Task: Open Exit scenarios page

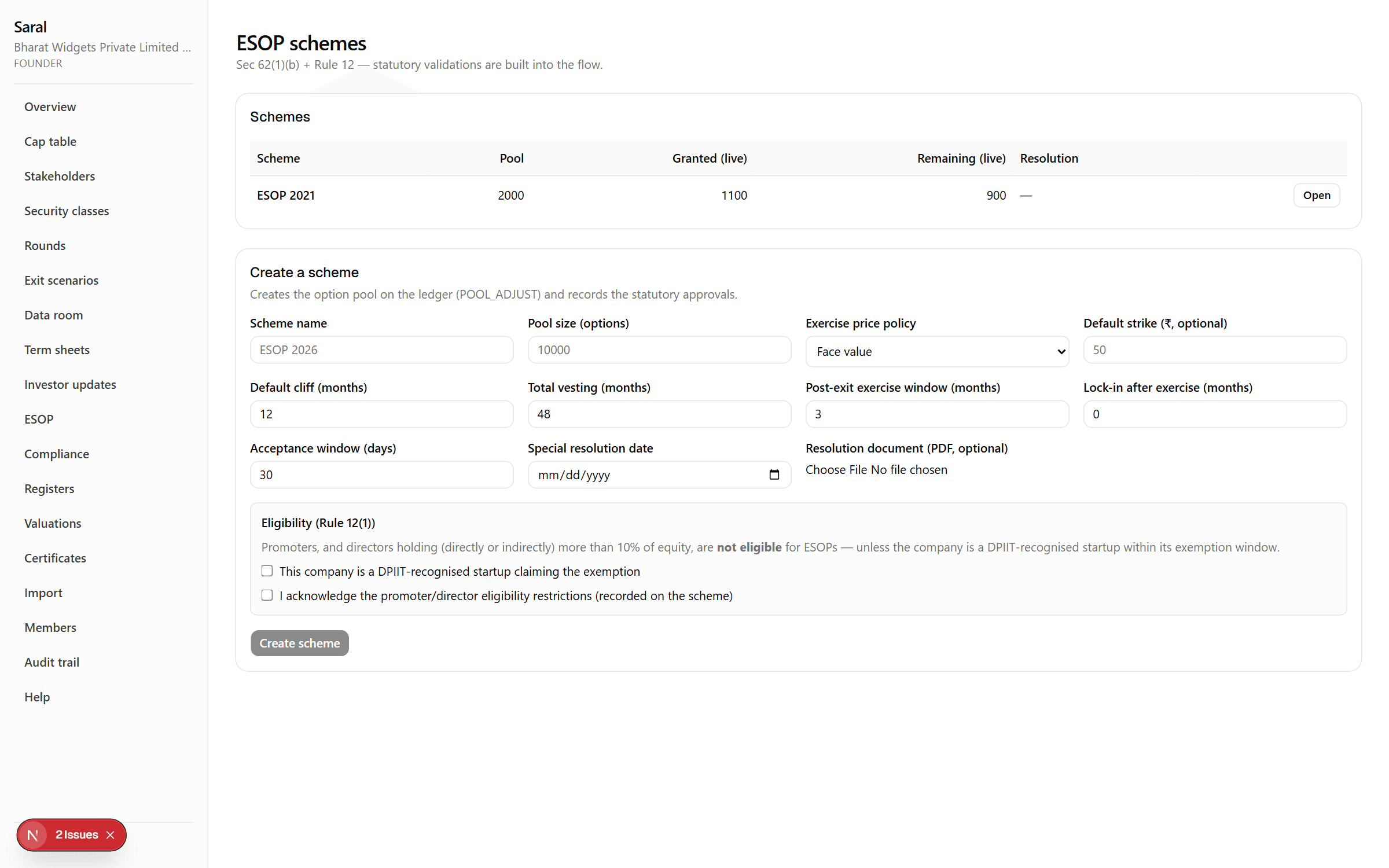Action: 61,280
